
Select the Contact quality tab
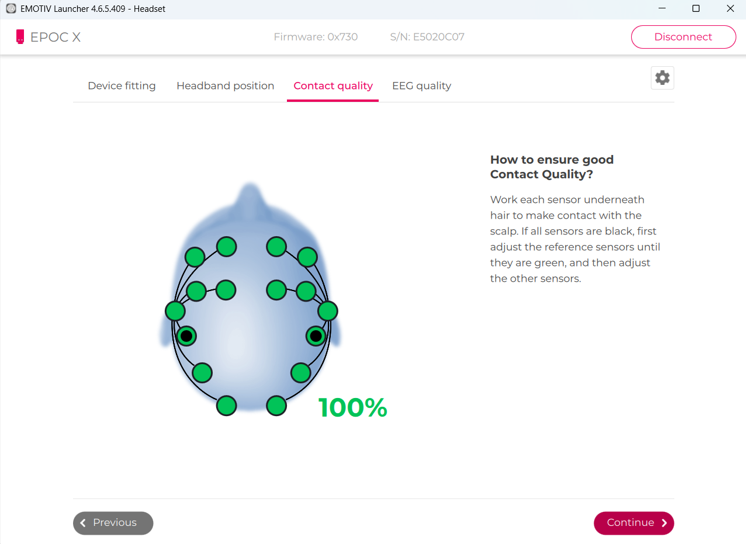pyautogui.click(x=333, y=86)
